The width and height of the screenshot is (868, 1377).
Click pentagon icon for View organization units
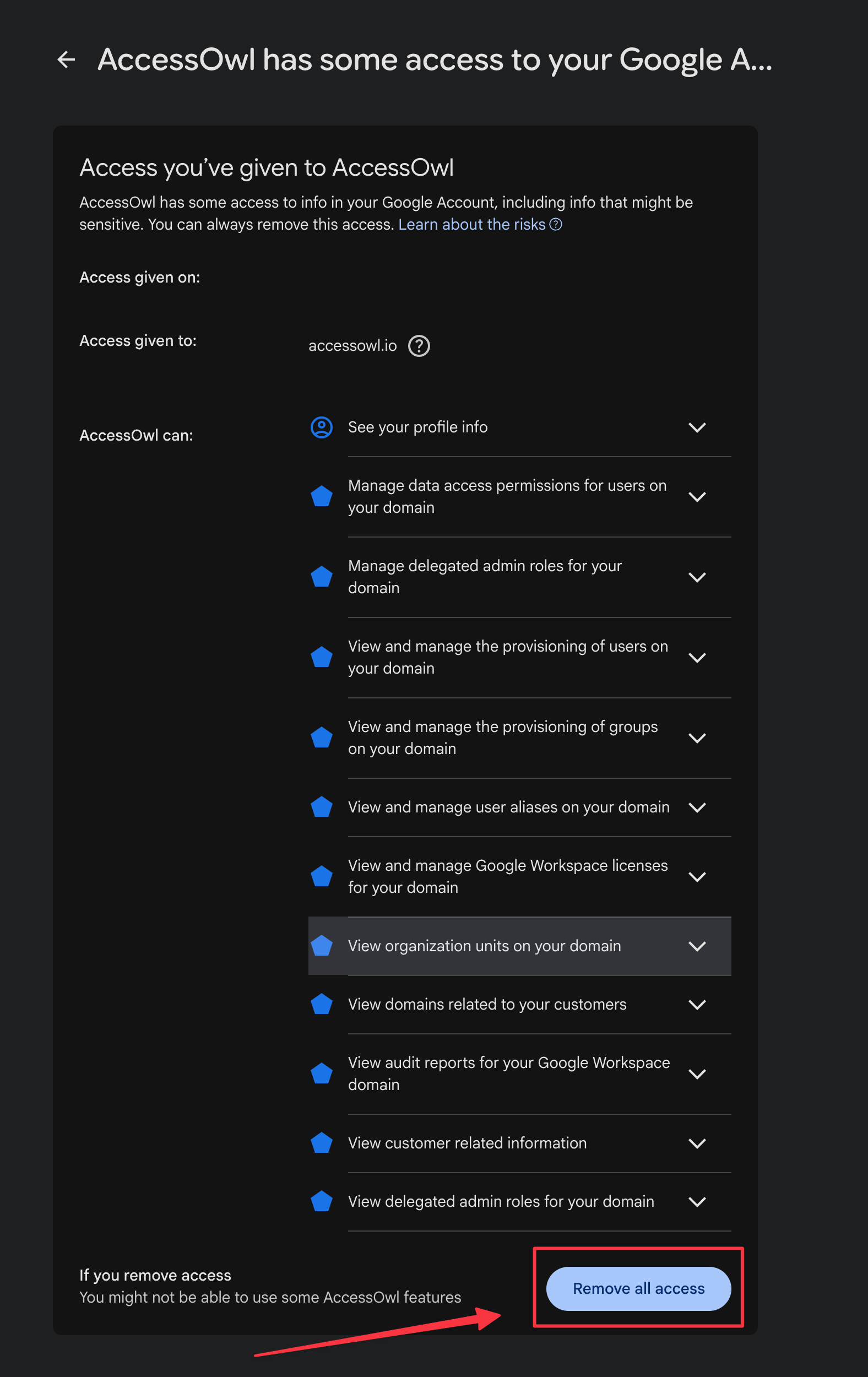click(x=321, y=945)
